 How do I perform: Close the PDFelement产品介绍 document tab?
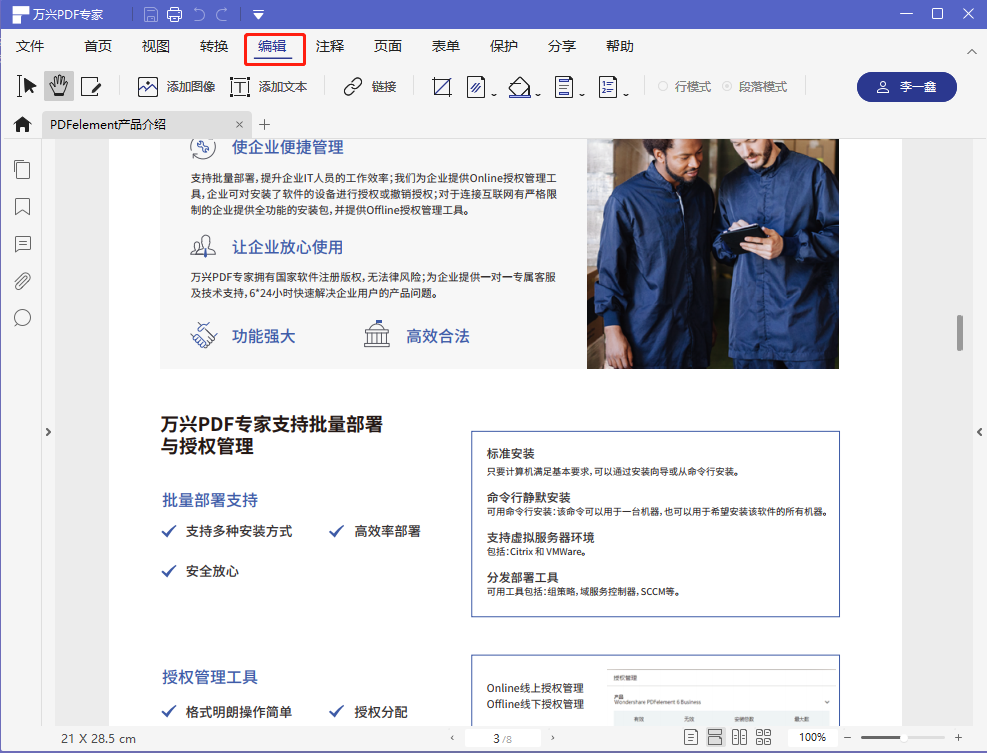[239, 124]
